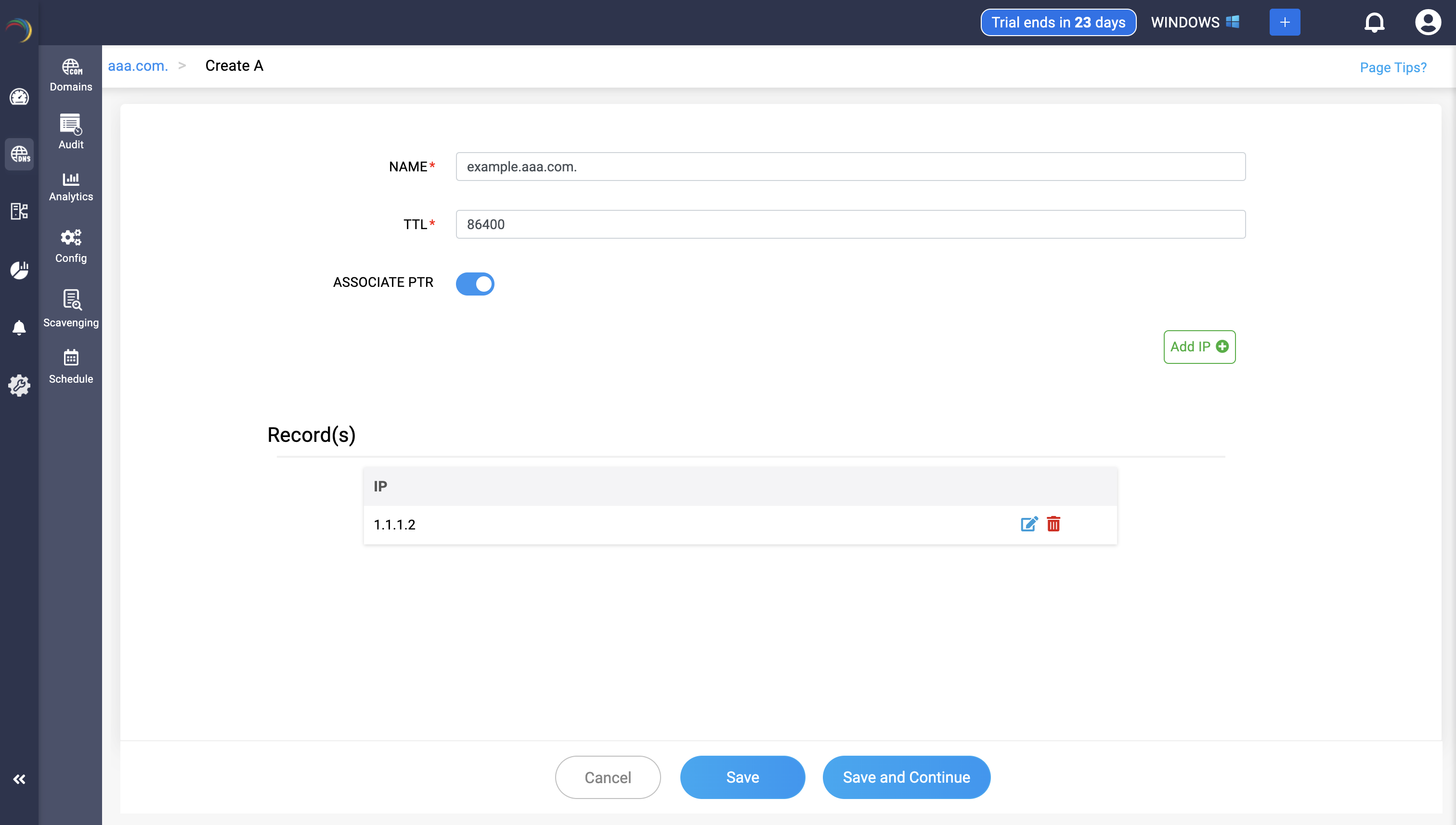This screenshot has height=825, width=1456.
Task: Delete the 1.1.1.2 record with trash icon
Action: (x=1053, y=524)
